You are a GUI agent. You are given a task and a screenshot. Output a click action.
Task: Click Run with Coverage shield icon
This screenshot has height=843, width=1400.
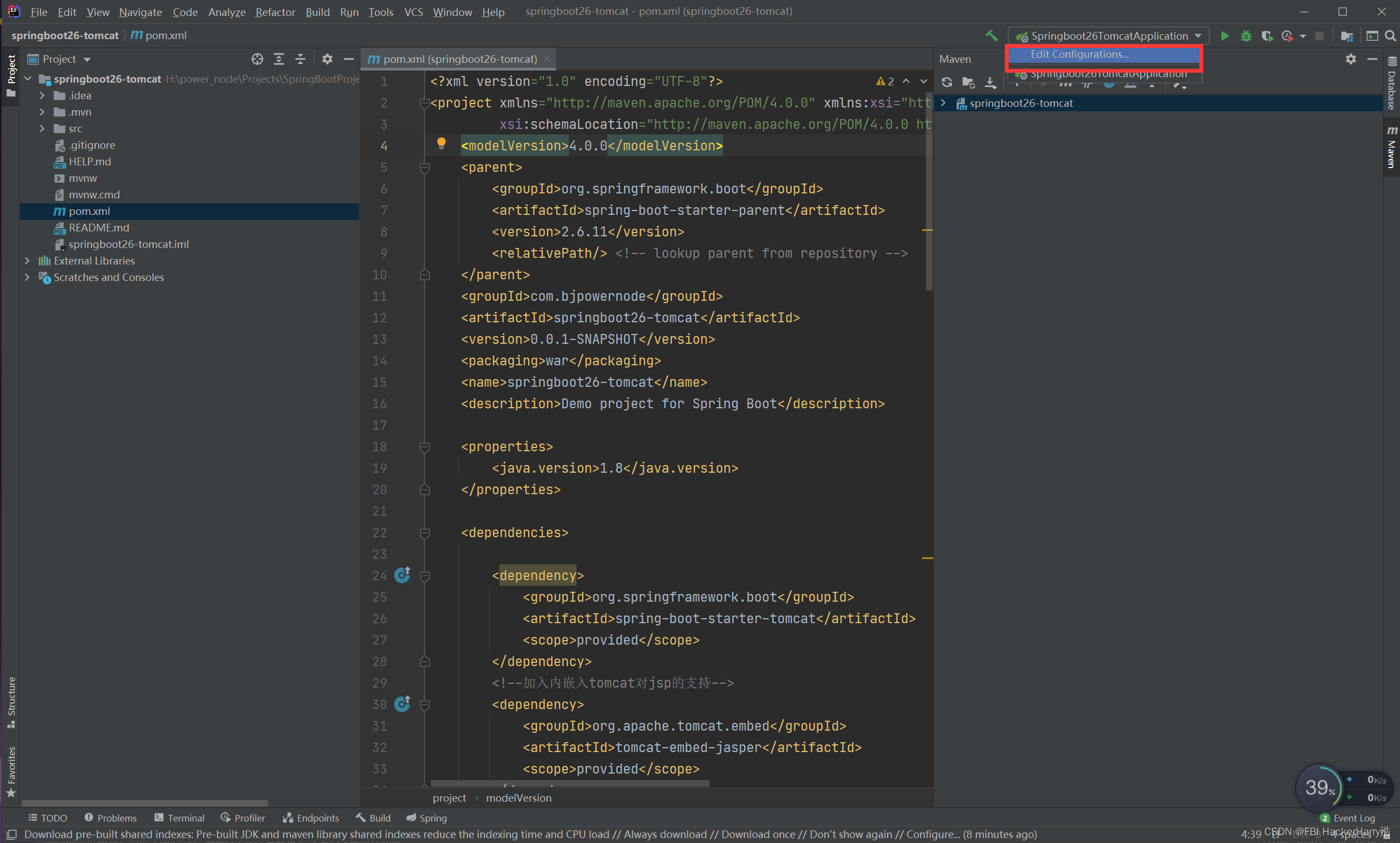pyautogui.click(x=1267, y=36)
